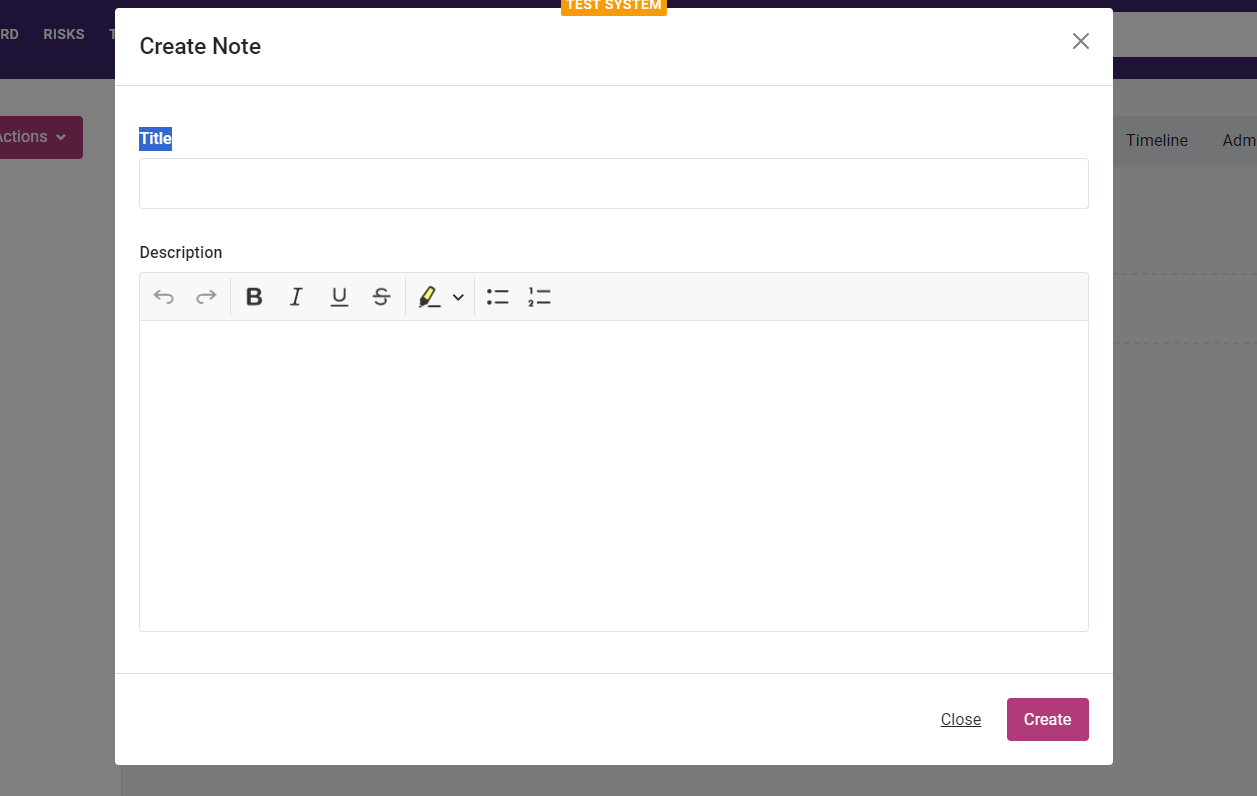Image resolution: width=1257 pixels, height=796 pixels.
Task: Toggle italic formatting
Action: pyautogui.click(x=296, y=297)
